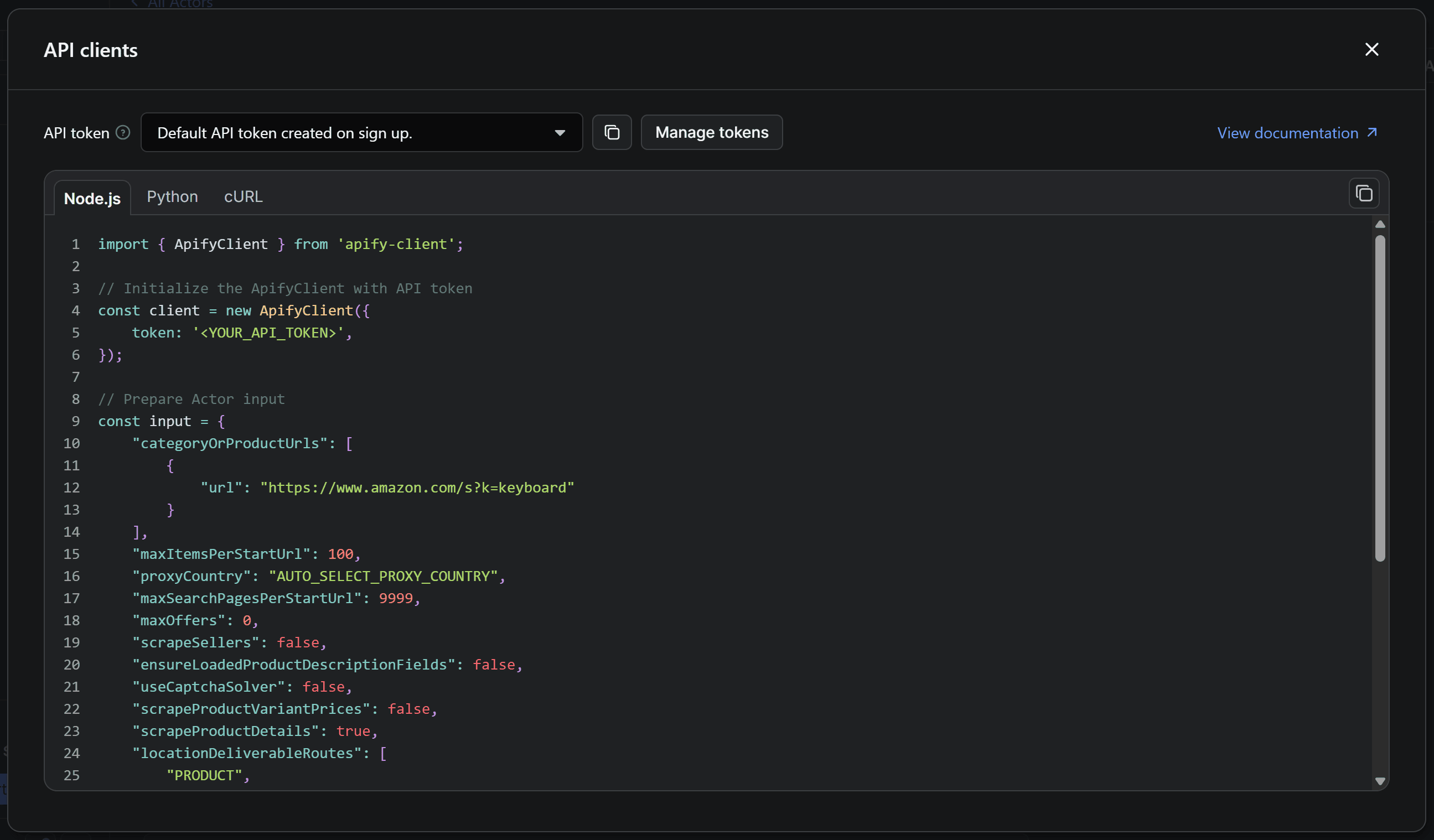Expand the API token selection list
This screenshot has height=840, width=1434.
pyautogui.click(x=362, y=133)
